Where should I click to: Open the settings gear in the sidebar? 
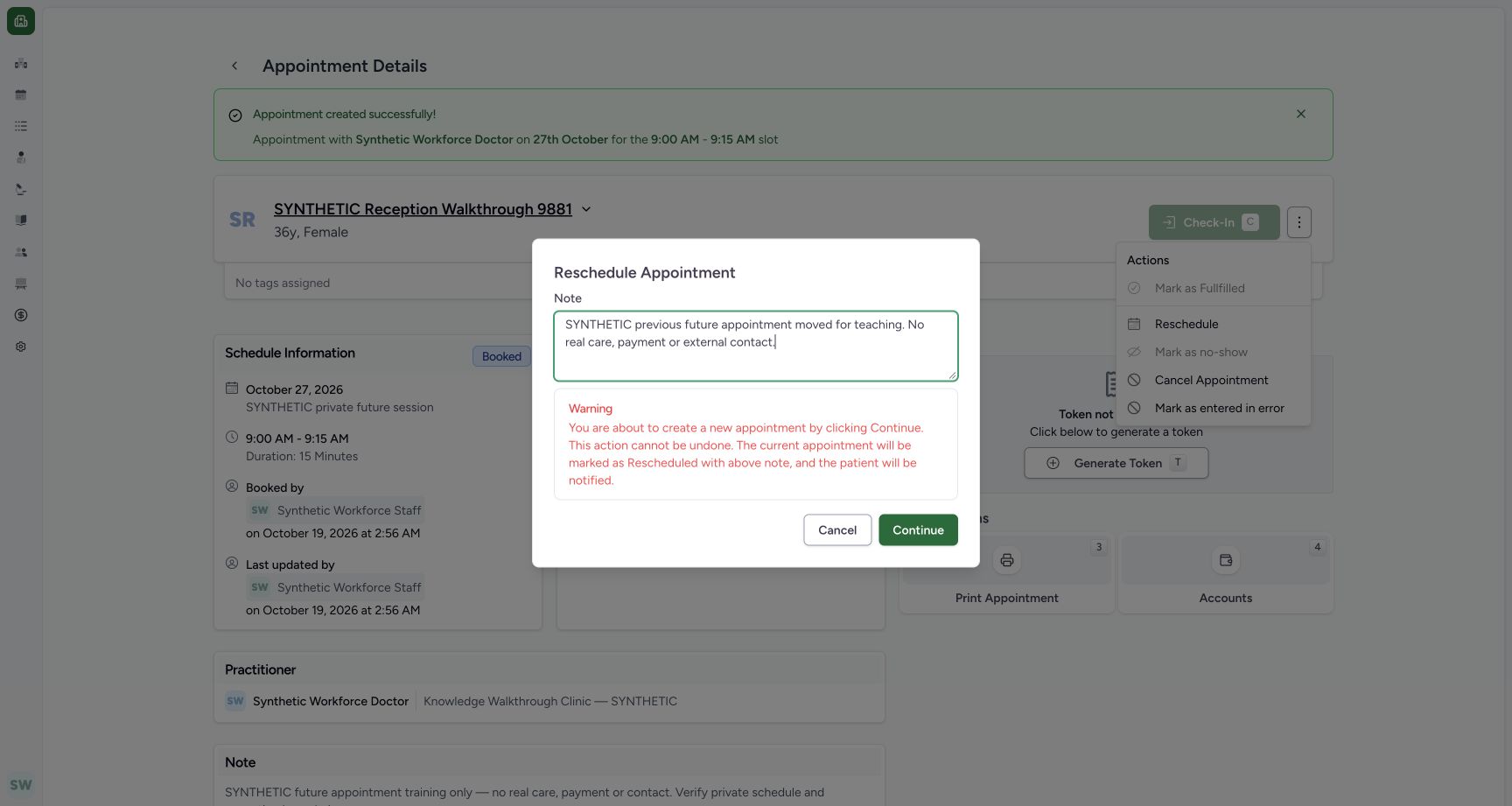click(21, 347)
